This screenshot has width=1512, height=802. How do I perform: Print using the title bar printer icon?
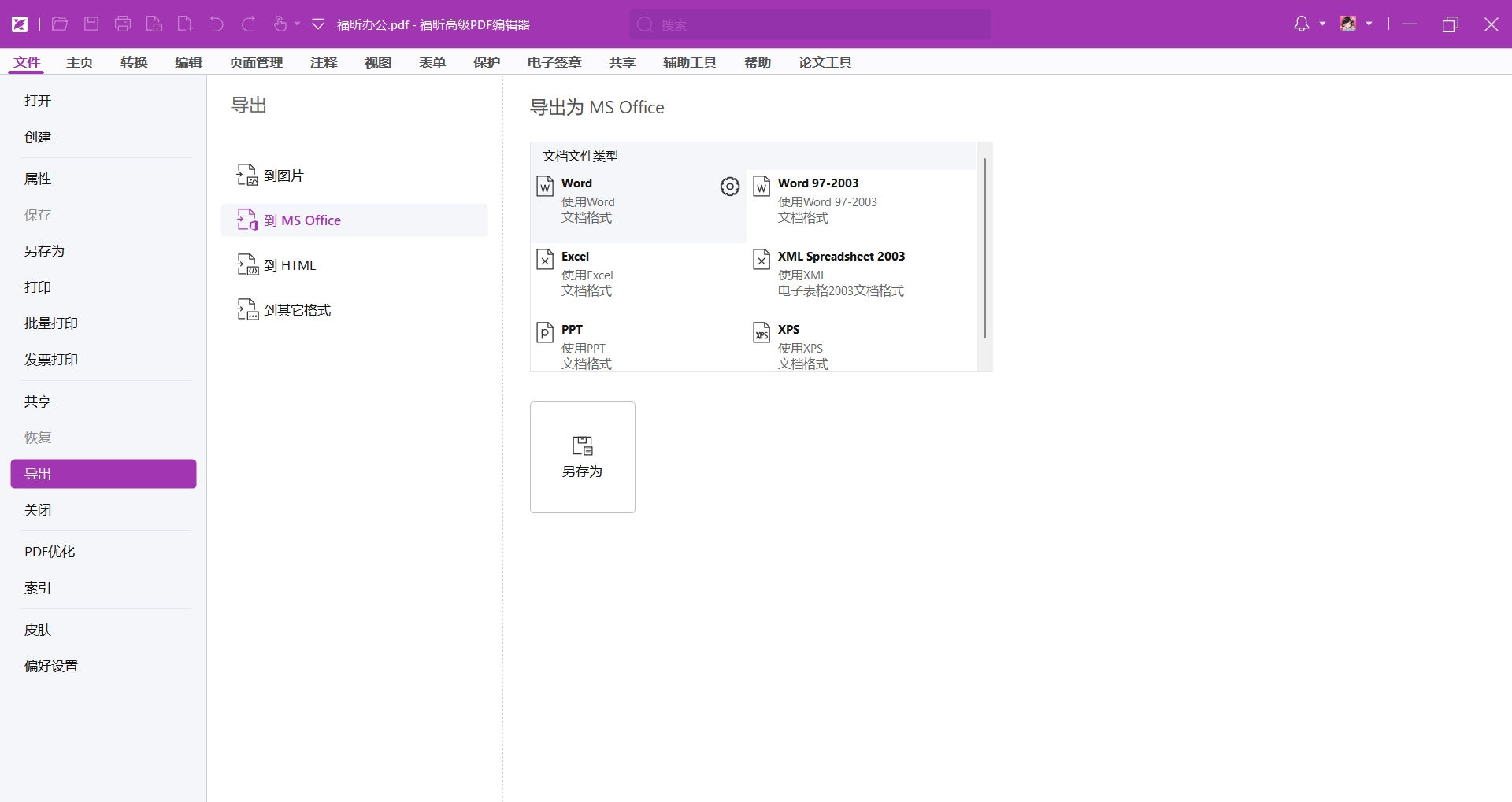(x=123, y=24)
